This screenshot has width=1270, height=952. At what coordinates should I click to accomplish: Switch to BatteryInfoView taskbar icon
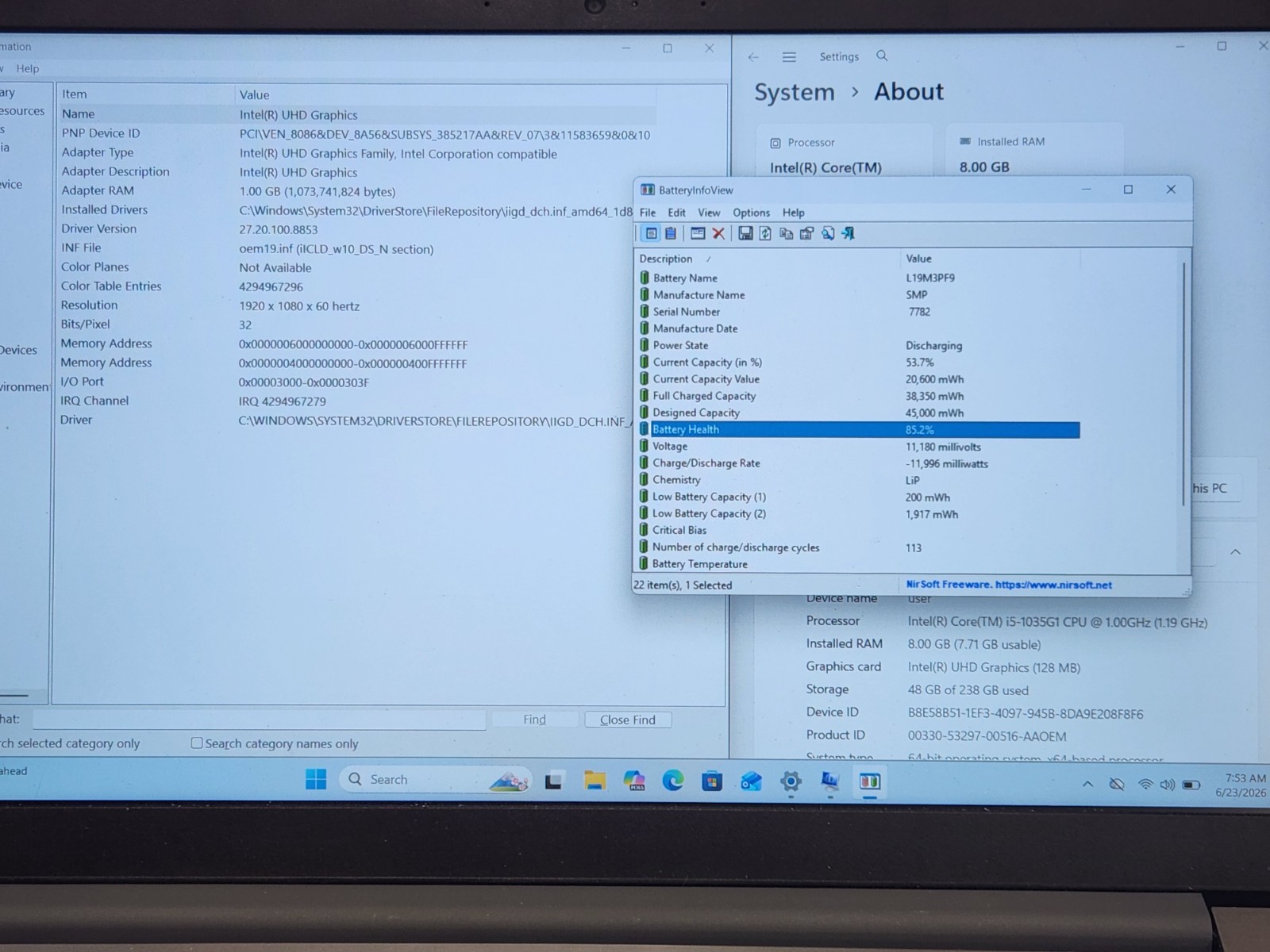tap(869, 781)
